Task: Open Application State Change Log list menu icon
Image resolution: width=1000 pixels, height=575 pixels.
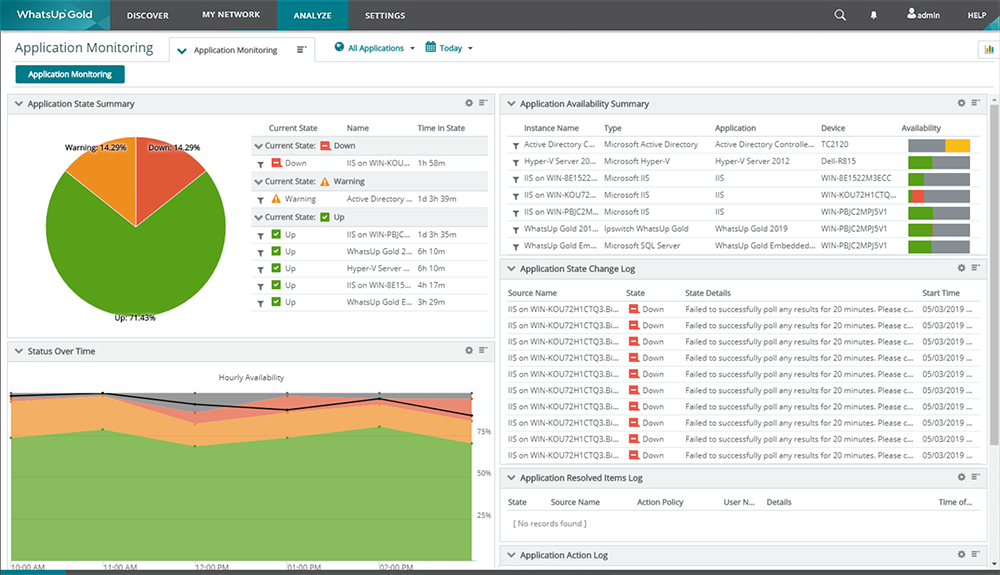Action: click(975, 268)
